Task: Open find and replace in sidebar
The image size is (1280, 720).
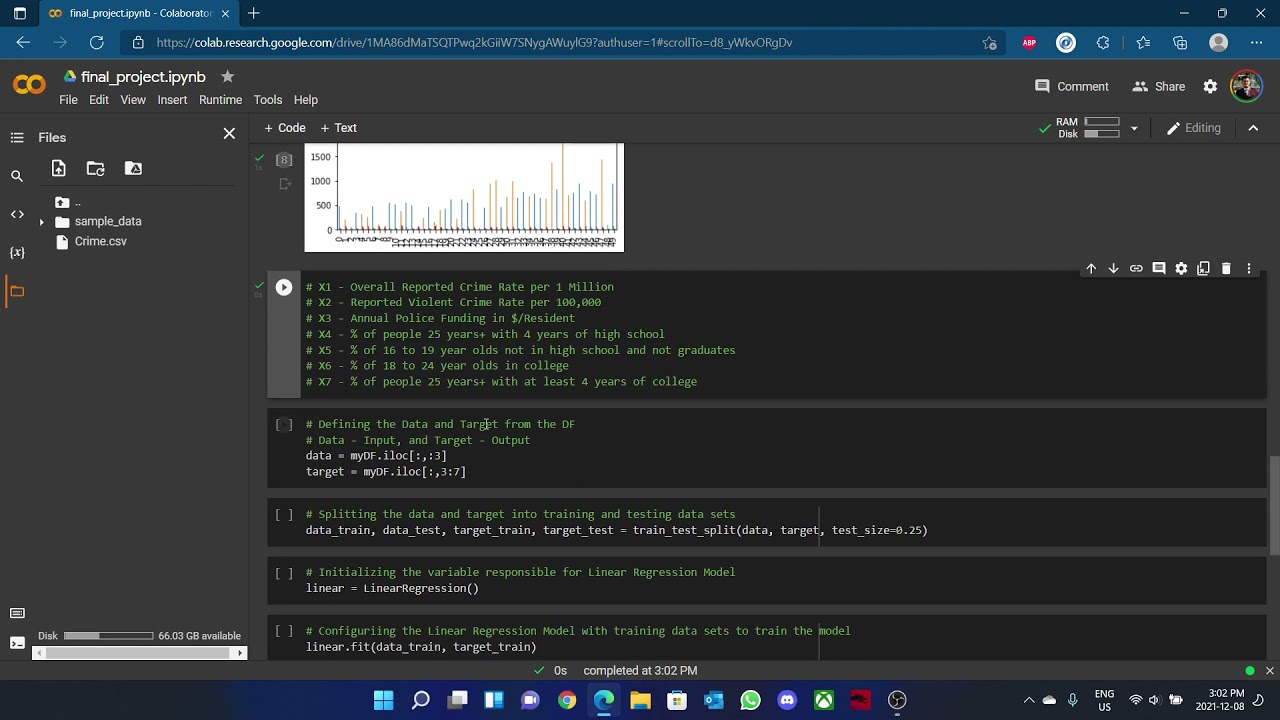Action: coord(17,176)
